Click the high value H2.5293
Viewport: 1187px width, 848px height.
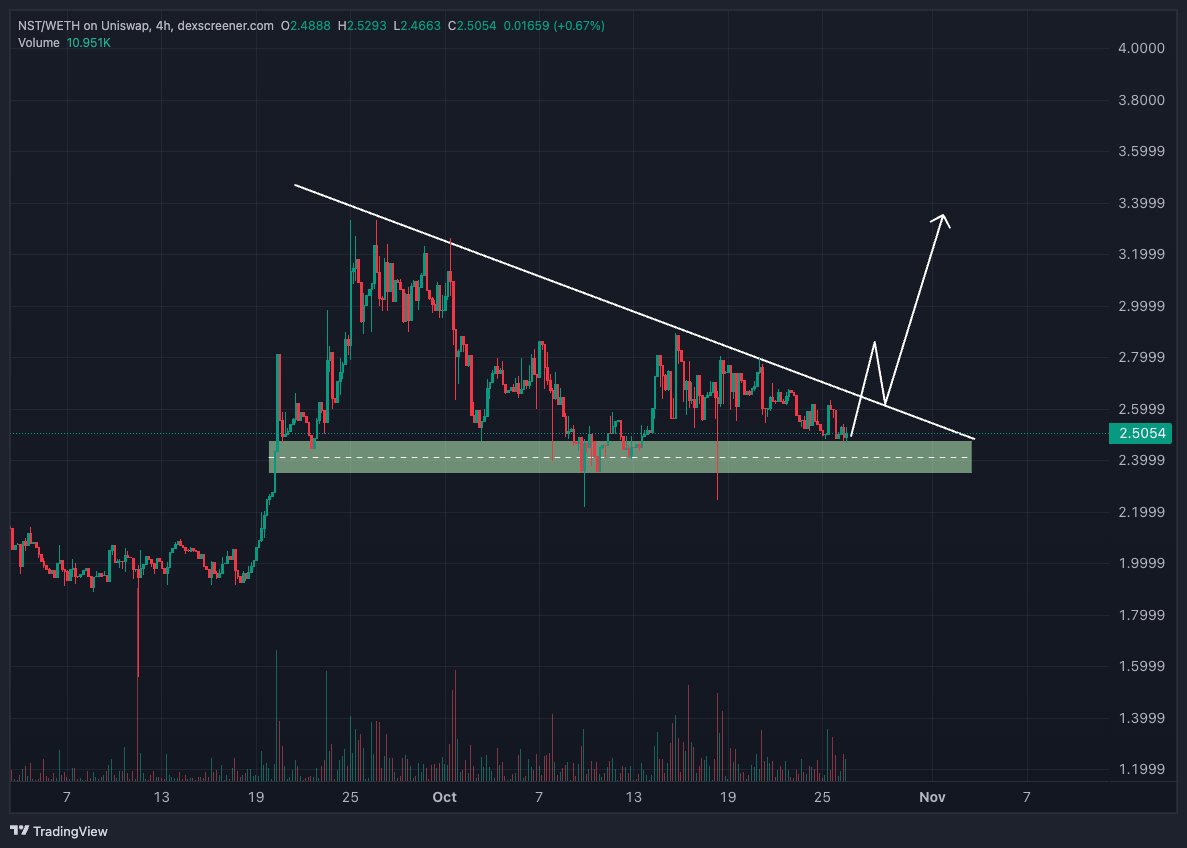pyautogui.click(x=362, y=26)
